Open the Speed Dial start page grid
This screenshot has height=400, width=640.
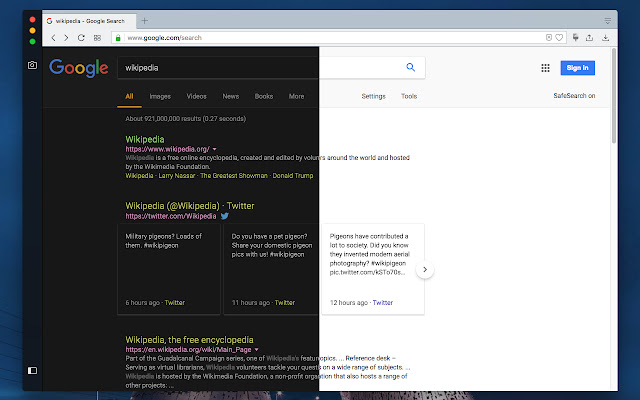click(x=97, y=38)
